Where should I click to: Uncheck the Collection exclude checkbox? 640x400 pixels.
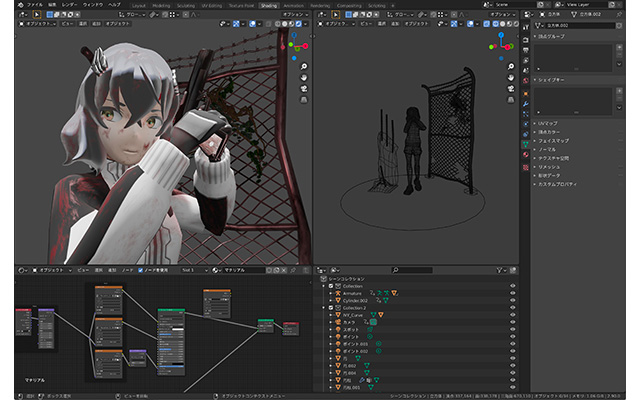coord(331,286)
